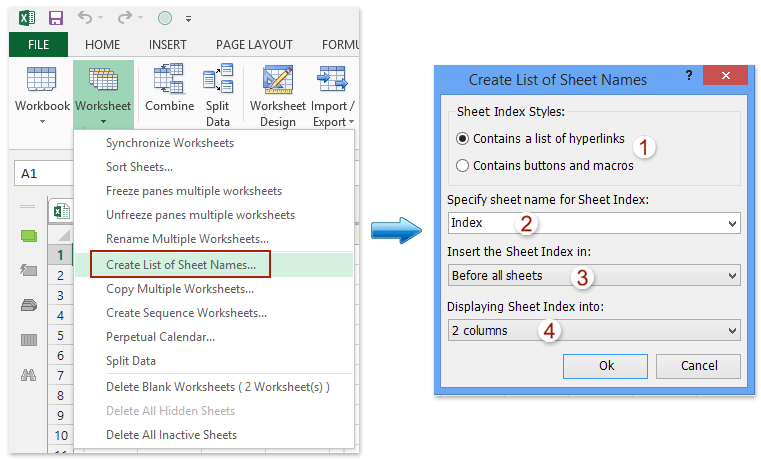761x460 pixels.
Task: Switch to the INSERT ribbon tab
Action: pos(167,45)
